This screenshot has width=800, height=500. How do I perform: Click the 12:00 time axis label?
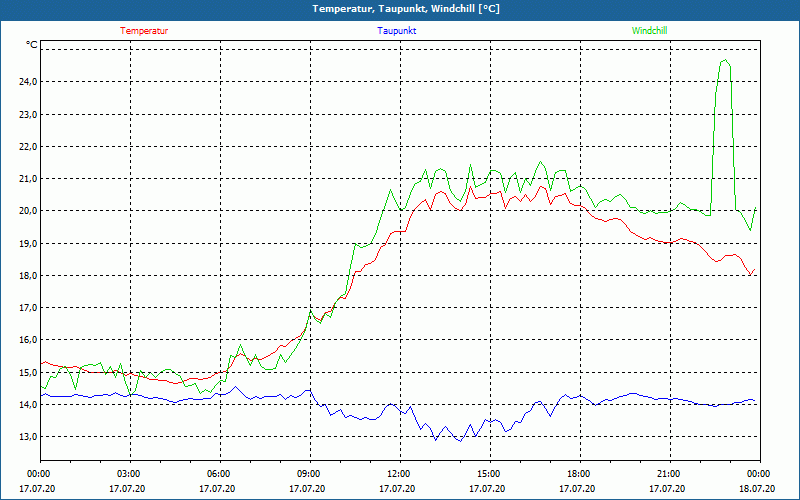tap(400, 474)
